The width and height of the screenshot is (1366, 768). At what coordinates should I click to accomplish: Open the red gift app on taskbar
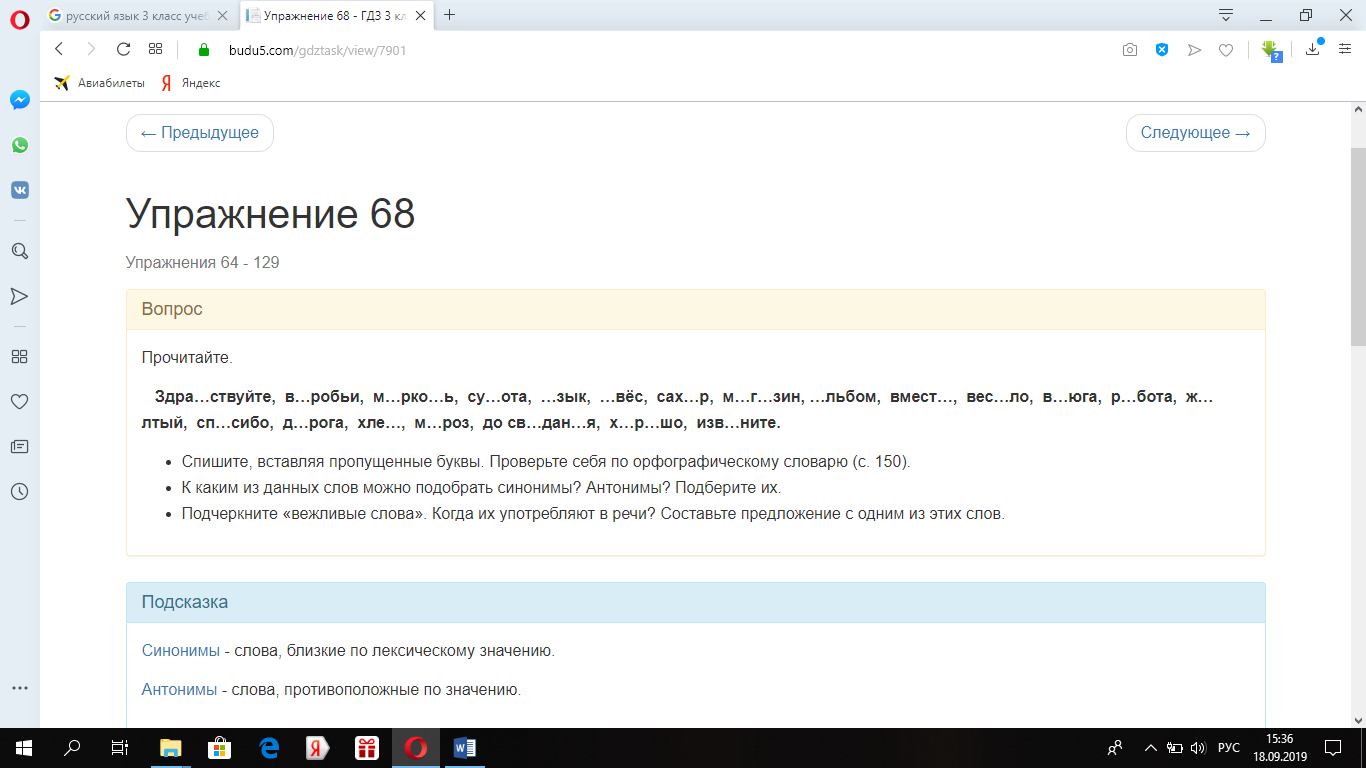[x=367, y=747]
